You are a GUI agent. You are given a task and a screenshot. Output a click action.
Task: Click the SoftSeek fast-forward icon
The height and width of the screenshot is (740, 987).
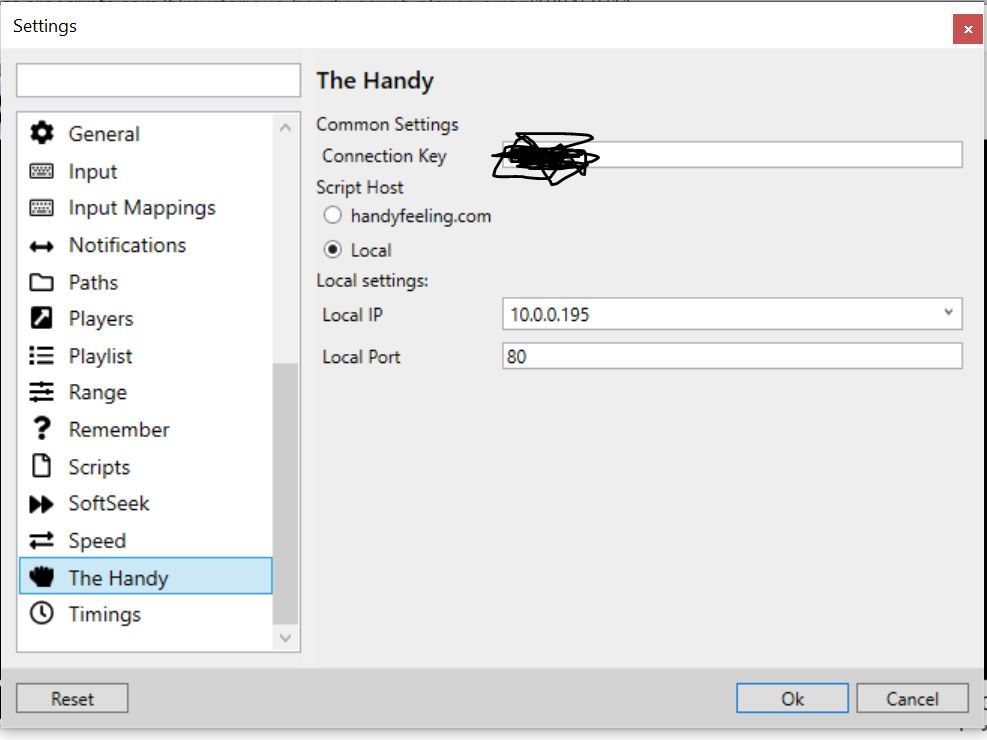42,504
